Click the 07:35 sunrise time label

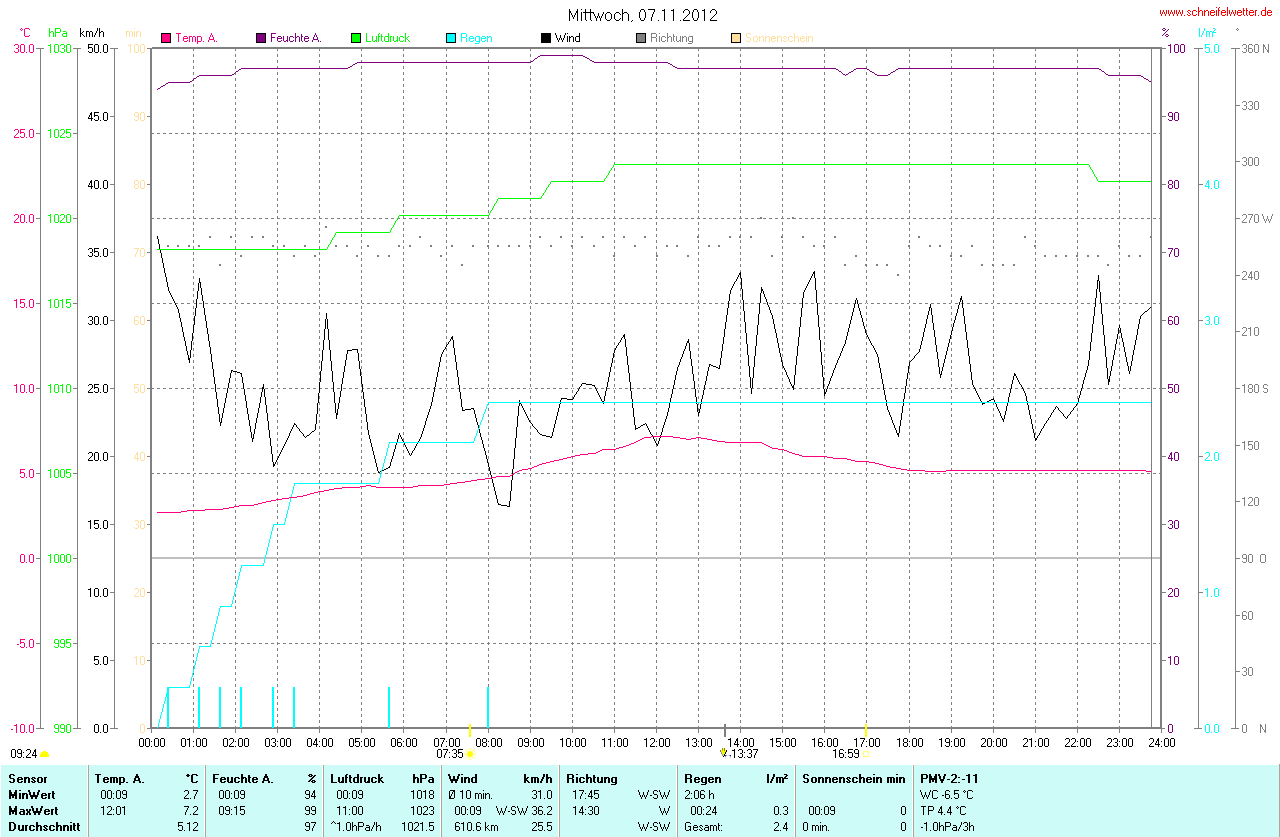pyautogui.click(x=450, y=754)
